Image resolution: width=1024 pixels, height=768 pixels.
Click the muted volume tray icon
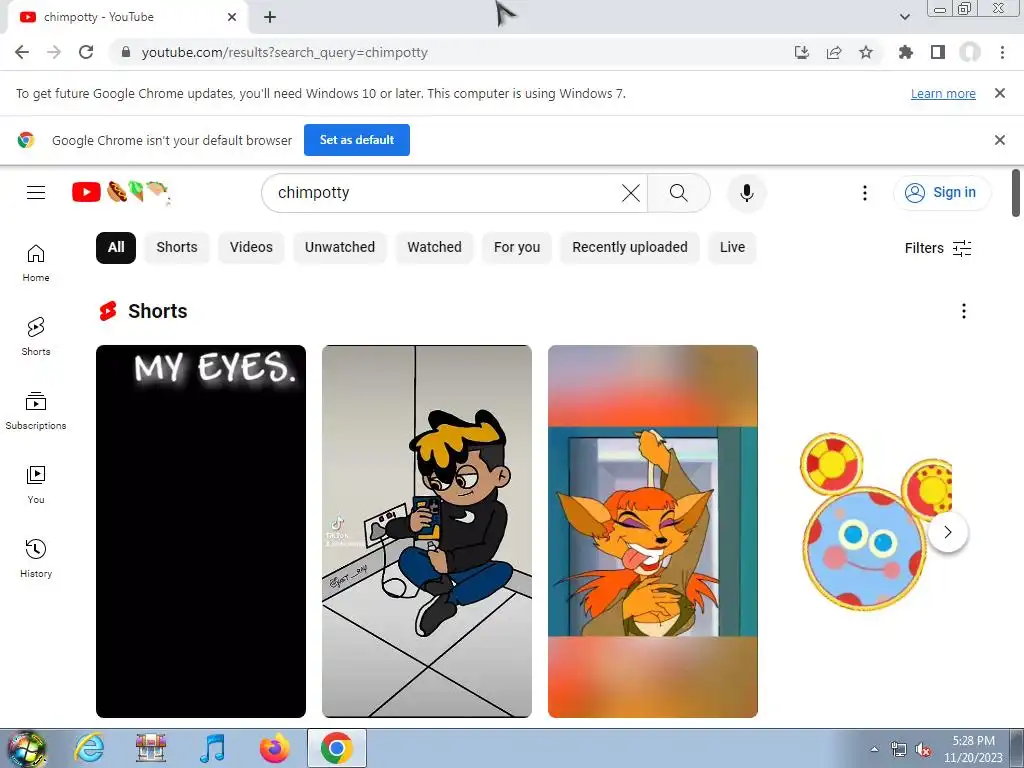point(923,750)
